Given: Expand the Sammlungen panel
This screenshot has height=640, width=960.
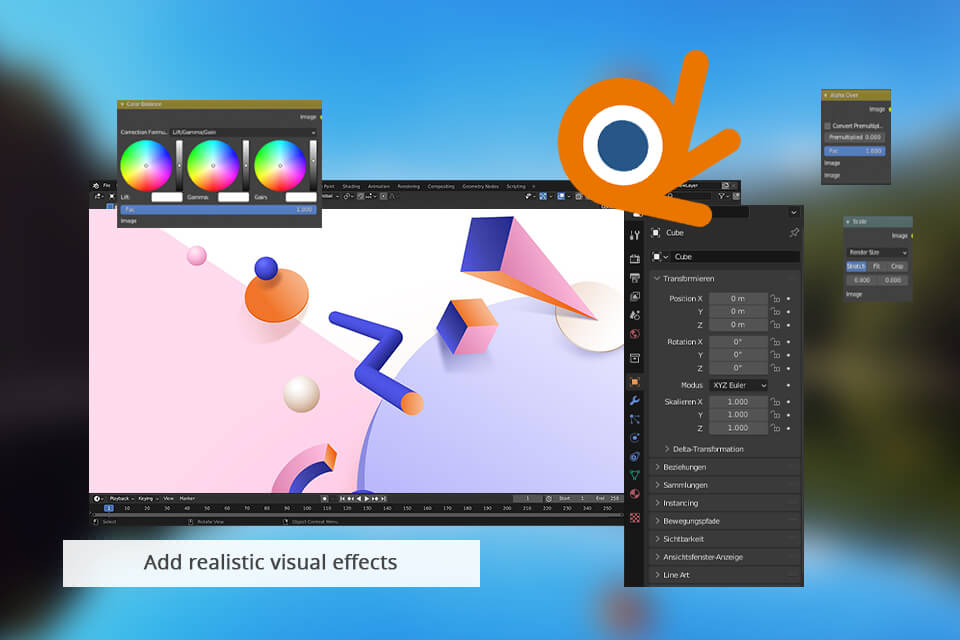Looking at the screenshot, I should point(724,485).
